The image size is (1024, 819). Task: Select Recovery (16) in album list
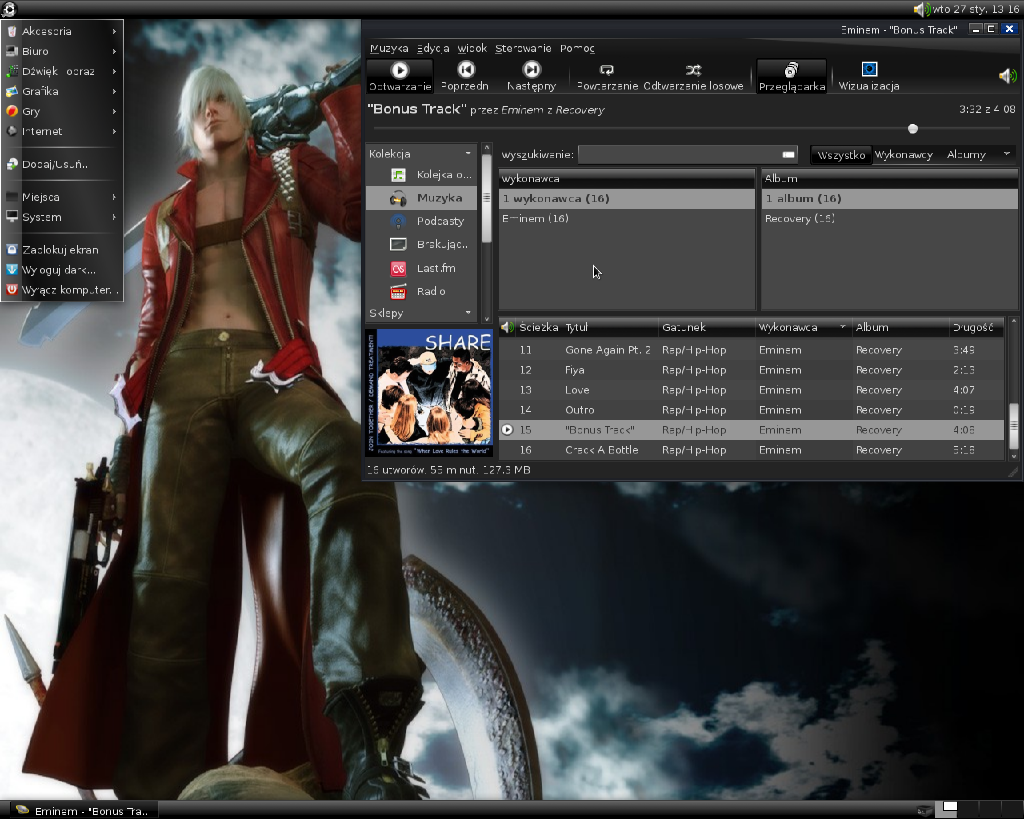(889, 219)
